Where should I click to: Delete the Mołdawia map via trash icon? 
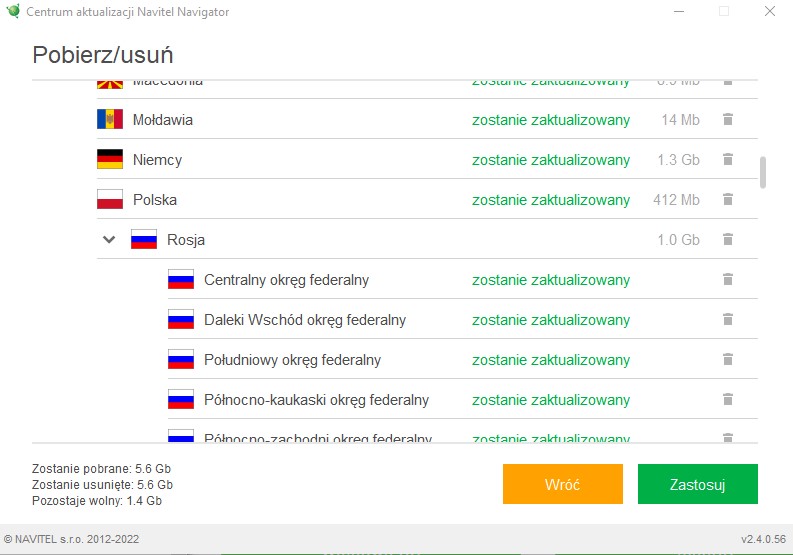coord(728,120)
